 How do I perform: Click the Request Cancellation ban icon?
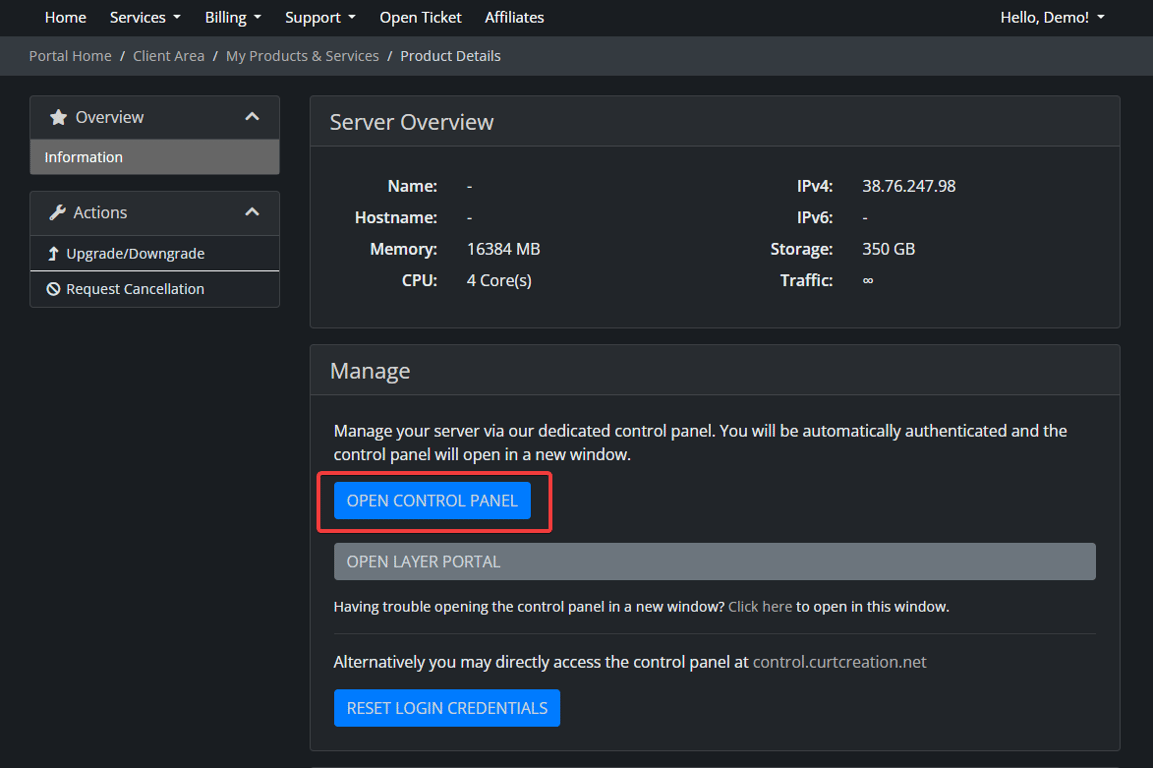(x=54, y=289)
